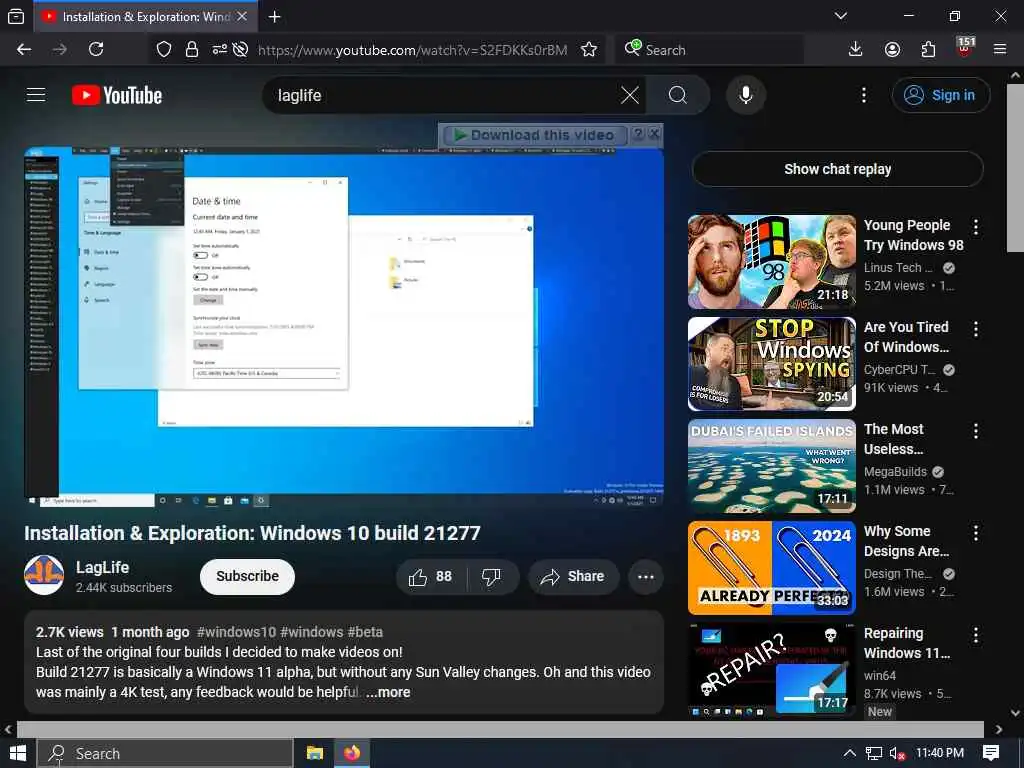Open extensions puzzle icon

929,50
